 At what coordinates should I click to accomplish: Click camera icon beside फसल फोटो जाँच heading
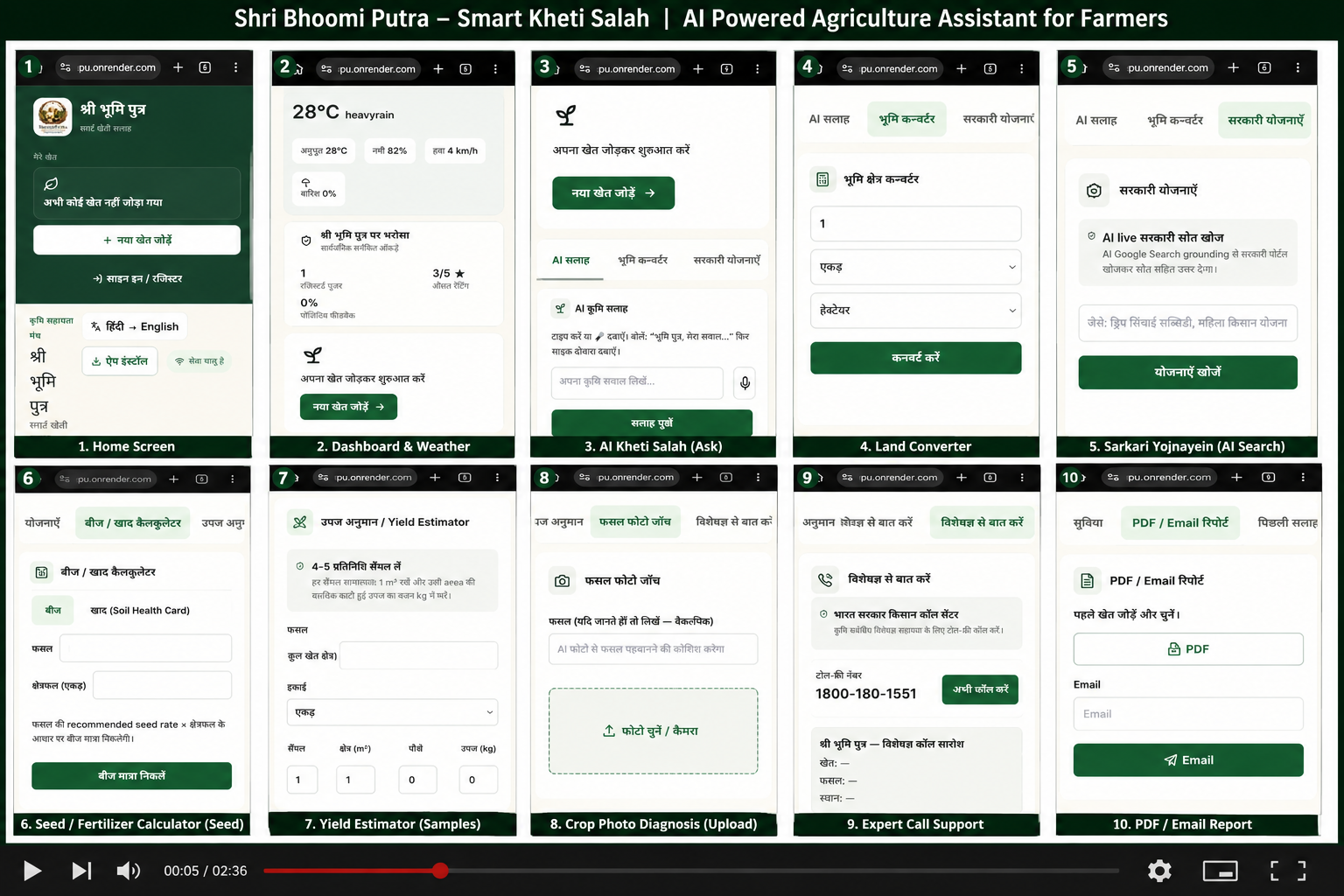(x=562, y=580)
